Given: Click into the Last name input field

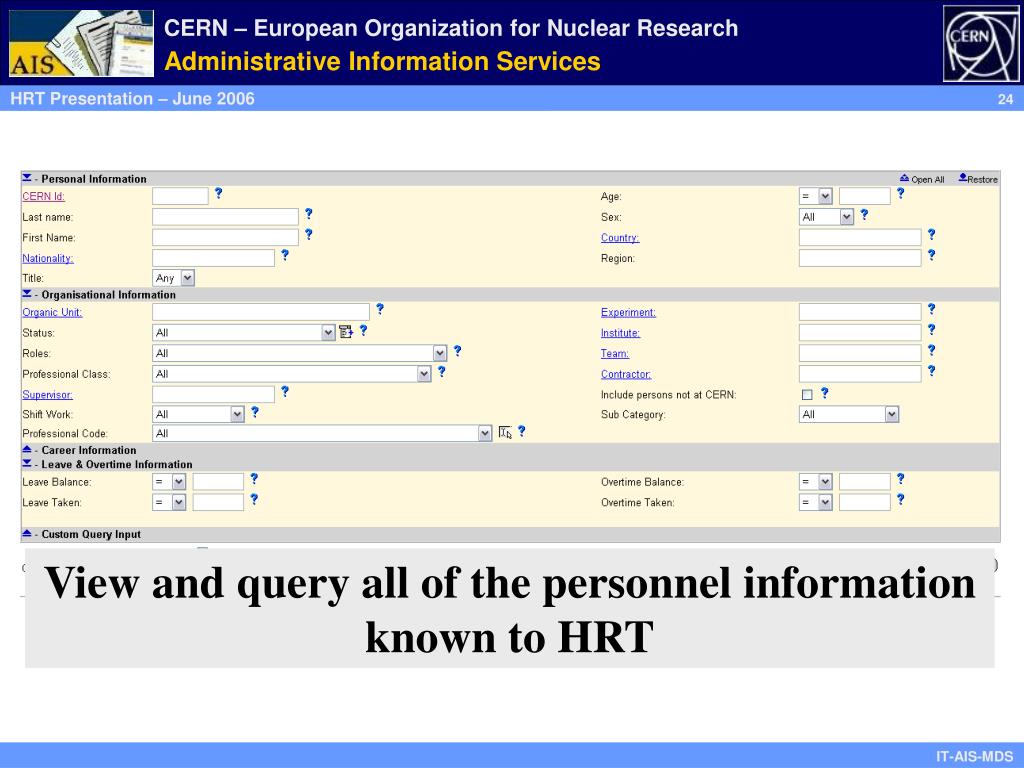Looking at the screenshot, I should tap(225, 217).
